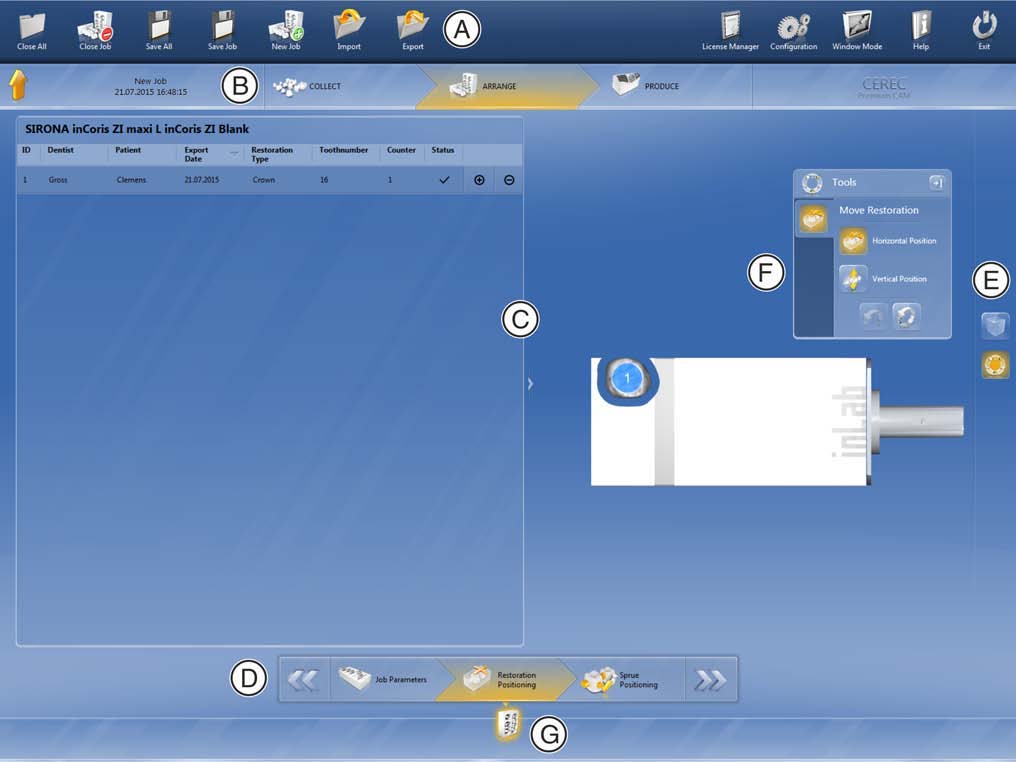Click the Save Job icon
This screenshot has height=762, width=1016.
click(x=222, y=30)
